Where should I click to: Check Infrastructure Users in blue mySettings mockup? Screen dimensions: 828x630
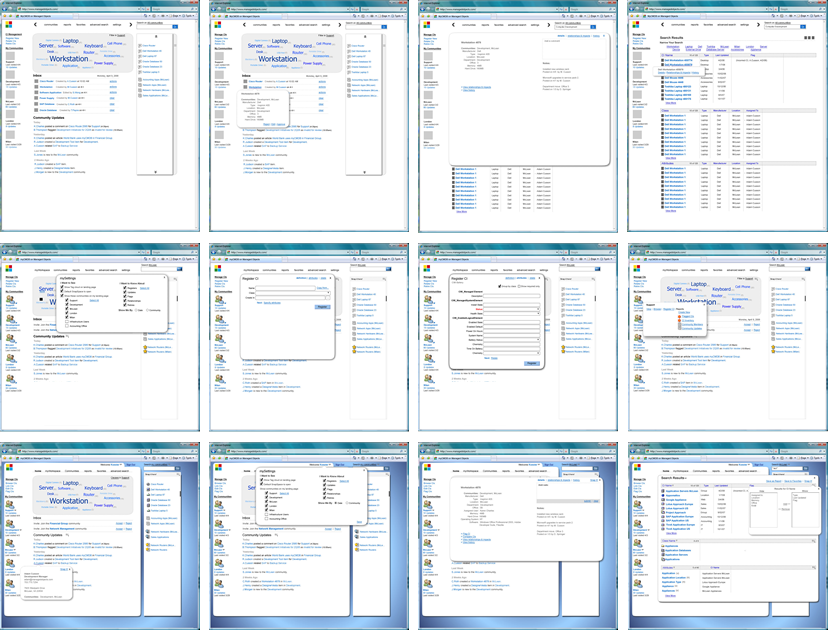[267, 514]
